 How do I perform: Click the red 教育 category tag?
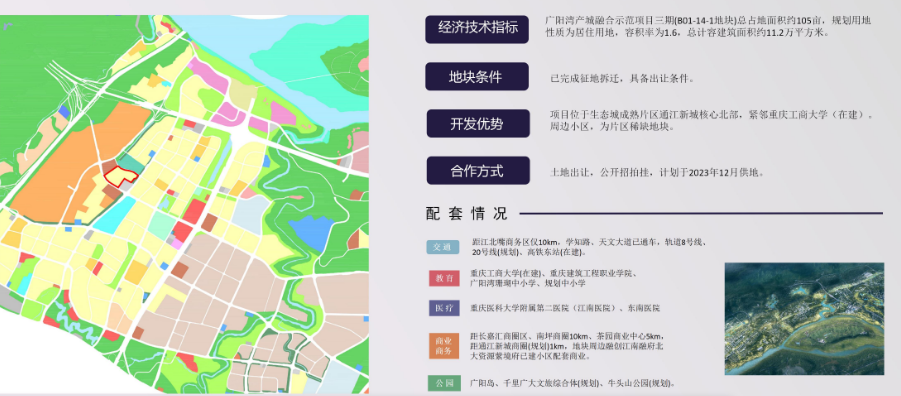(444, 278)
